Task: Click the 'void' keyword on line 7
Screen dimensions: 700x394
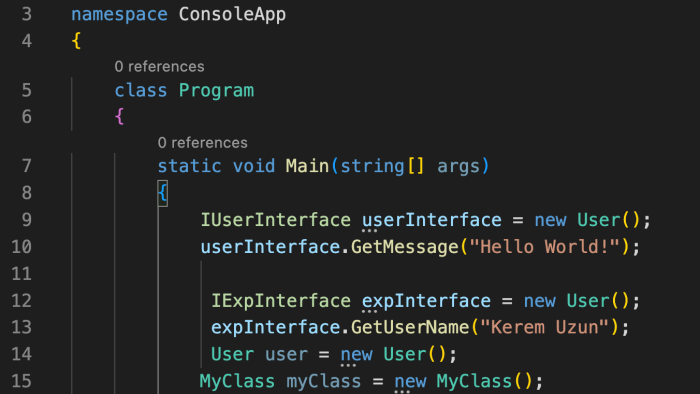Action: pyautogui.click(x=254, y=166)
